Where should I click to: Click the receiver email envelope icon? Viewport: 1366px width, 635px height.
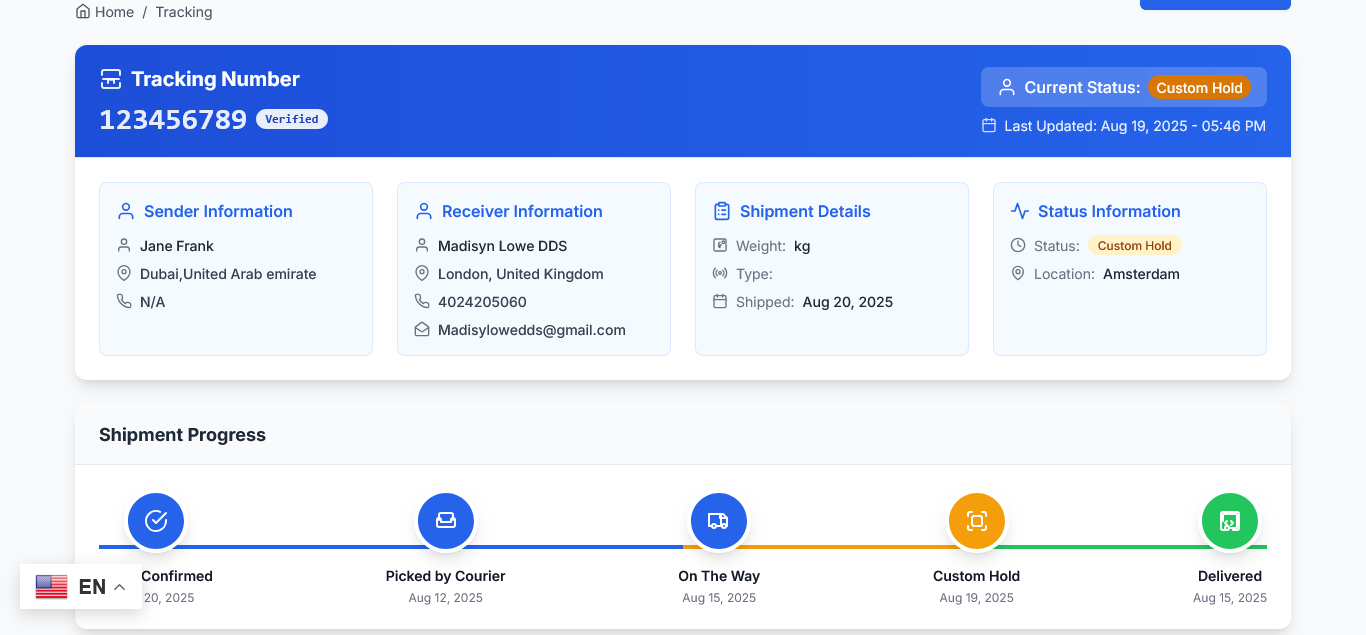(422, 330)
